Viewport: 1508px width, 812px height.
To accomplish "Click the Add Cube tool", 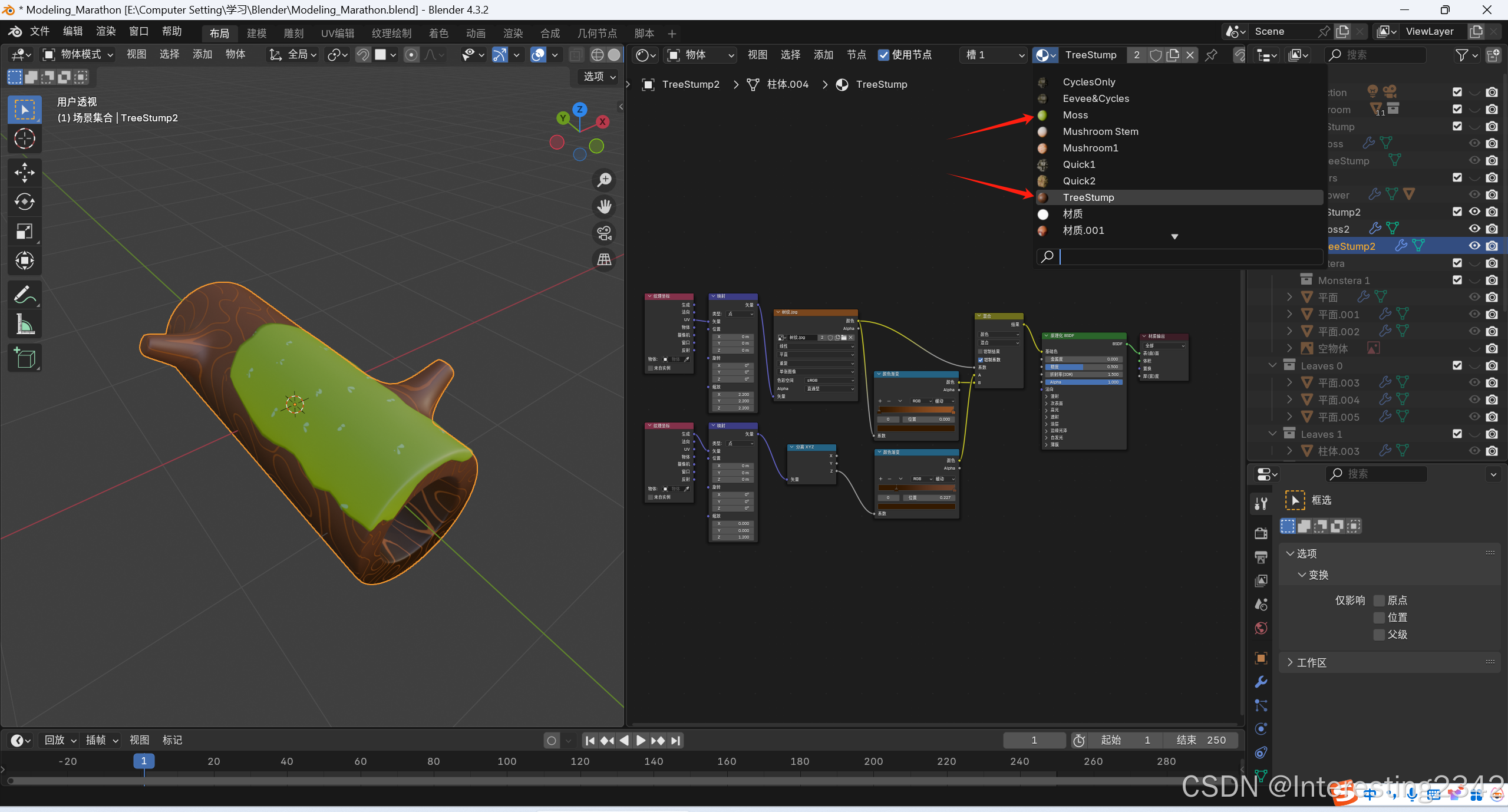I will [24, 358].
